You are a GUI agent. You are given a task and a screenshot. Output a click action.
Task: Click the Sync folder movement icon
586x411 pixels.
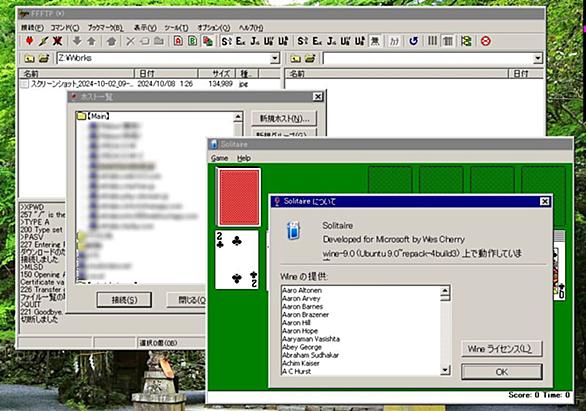(x=466, y=41)
